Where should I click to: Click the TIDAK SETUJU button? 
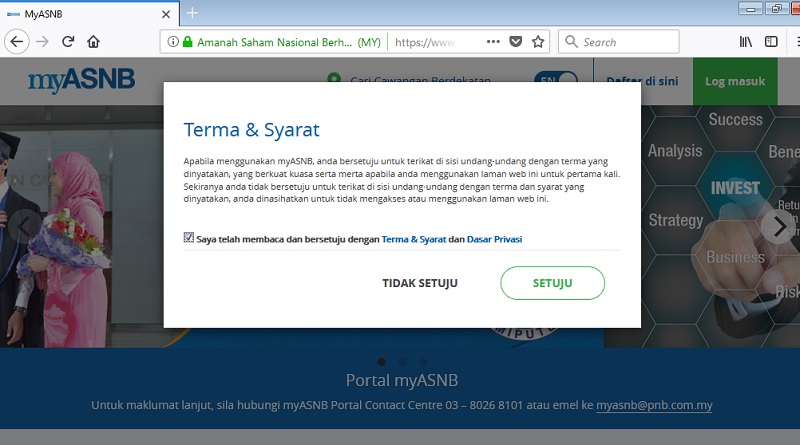[x=420, y=283]
